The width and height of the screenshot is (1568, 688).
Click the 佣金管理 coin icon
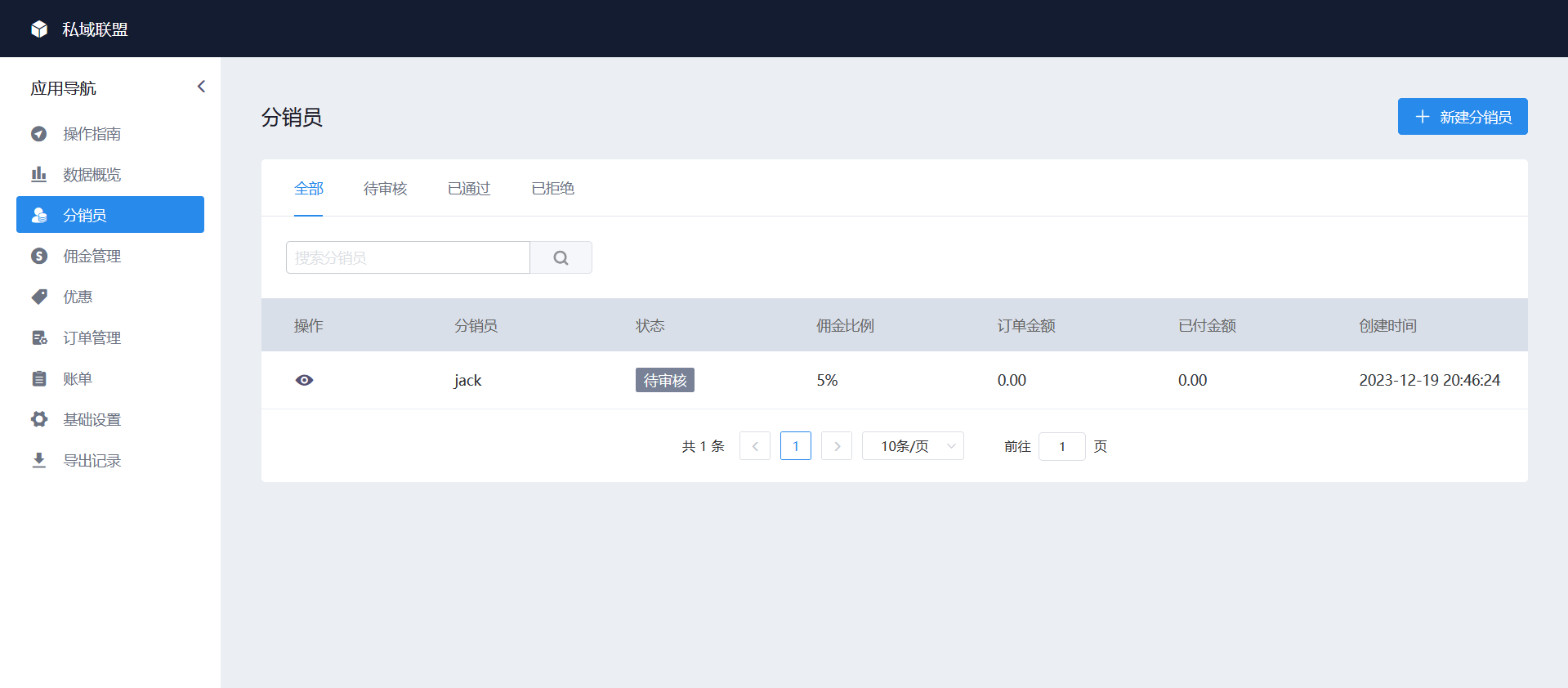38,256
